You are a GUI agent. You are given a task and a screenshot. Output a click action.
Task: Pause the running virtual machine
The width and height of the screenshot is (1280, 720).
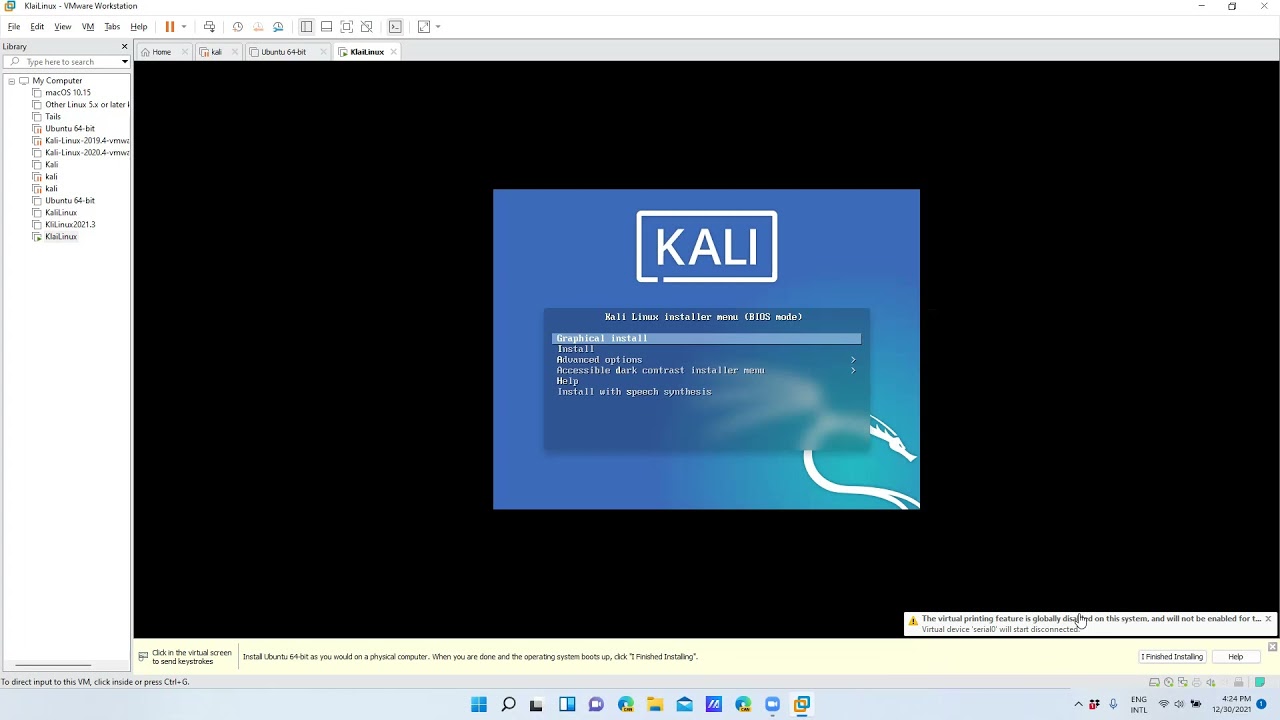[x=169, y=26]
